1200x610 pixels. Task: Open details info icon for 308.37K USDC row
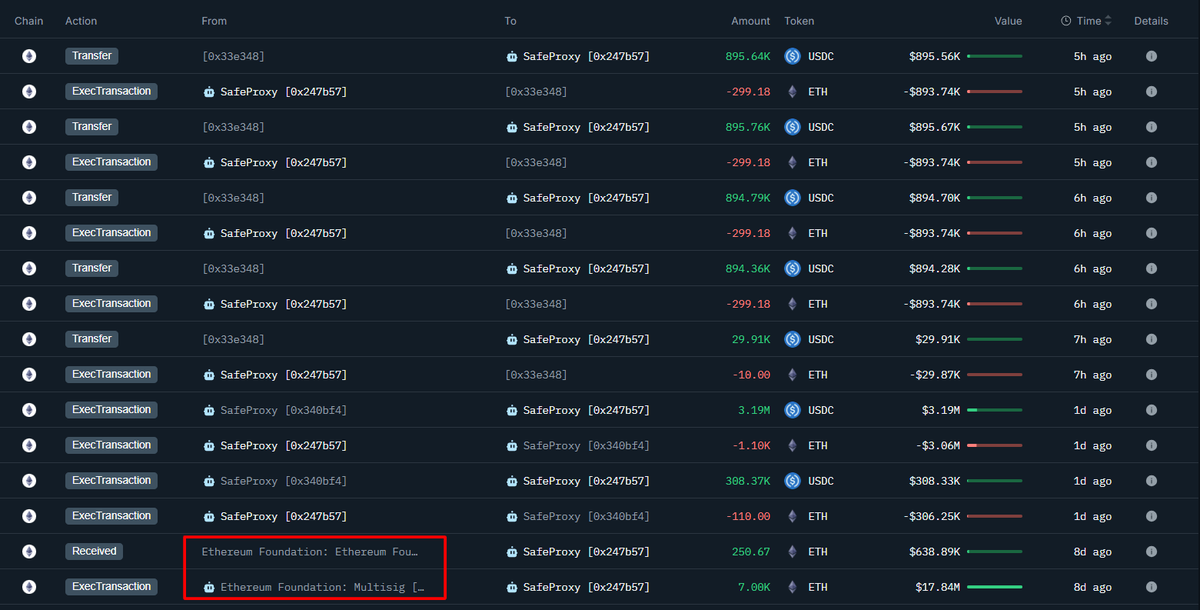(x=1151, y=481)
